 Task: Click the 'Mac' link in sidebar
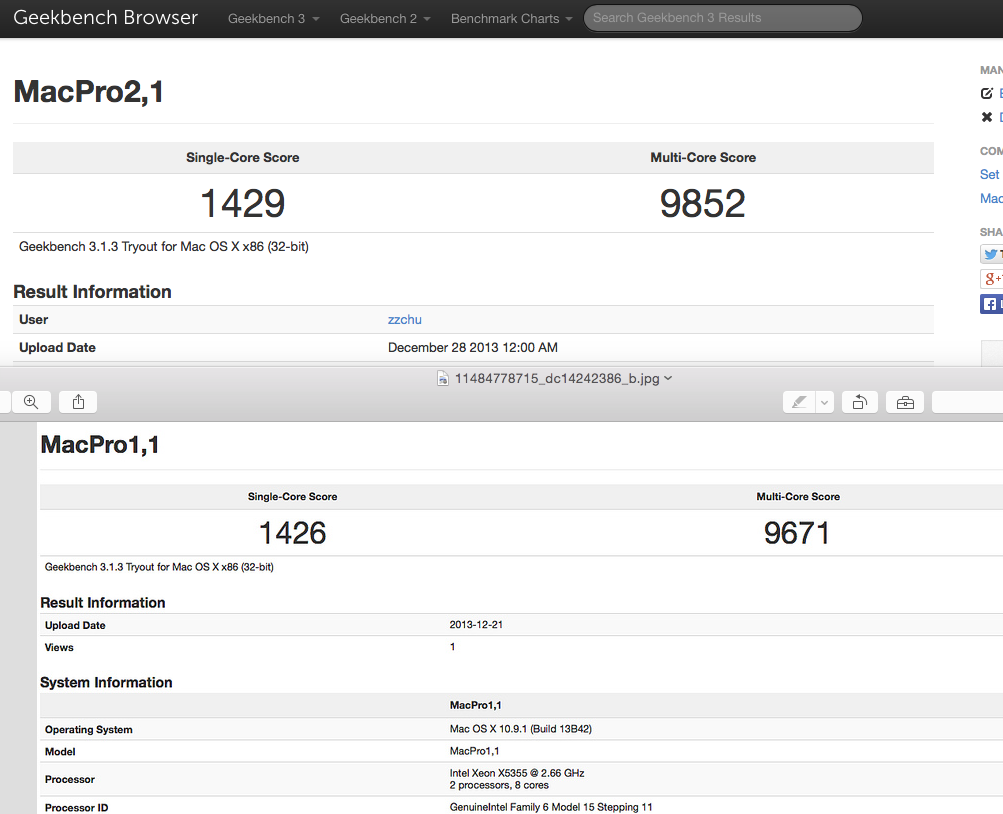[991, 198]
